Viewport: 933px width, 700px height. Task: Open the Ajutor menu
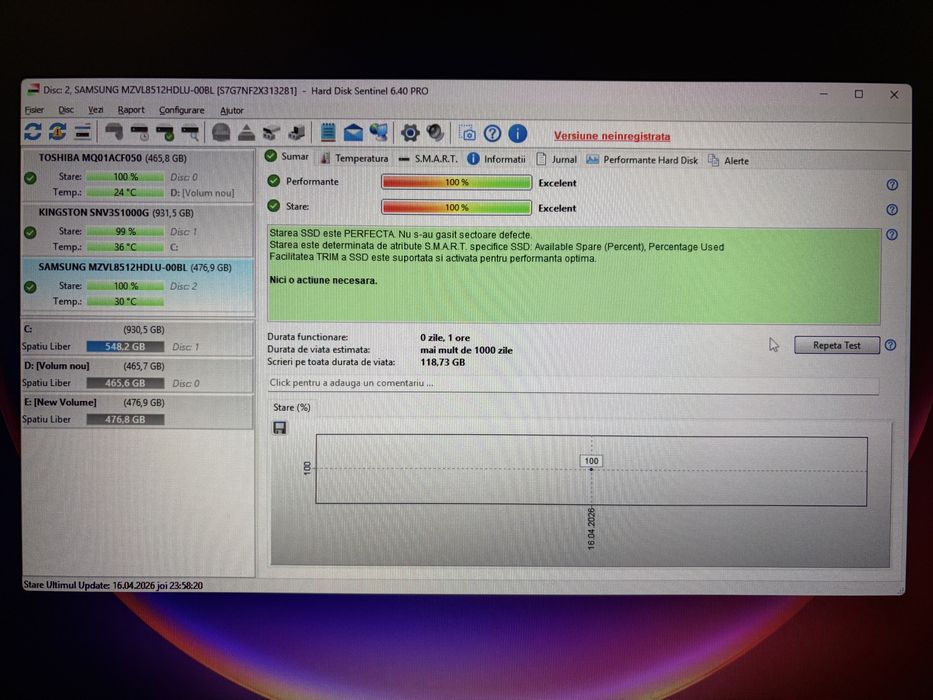[x=231, y=111]
